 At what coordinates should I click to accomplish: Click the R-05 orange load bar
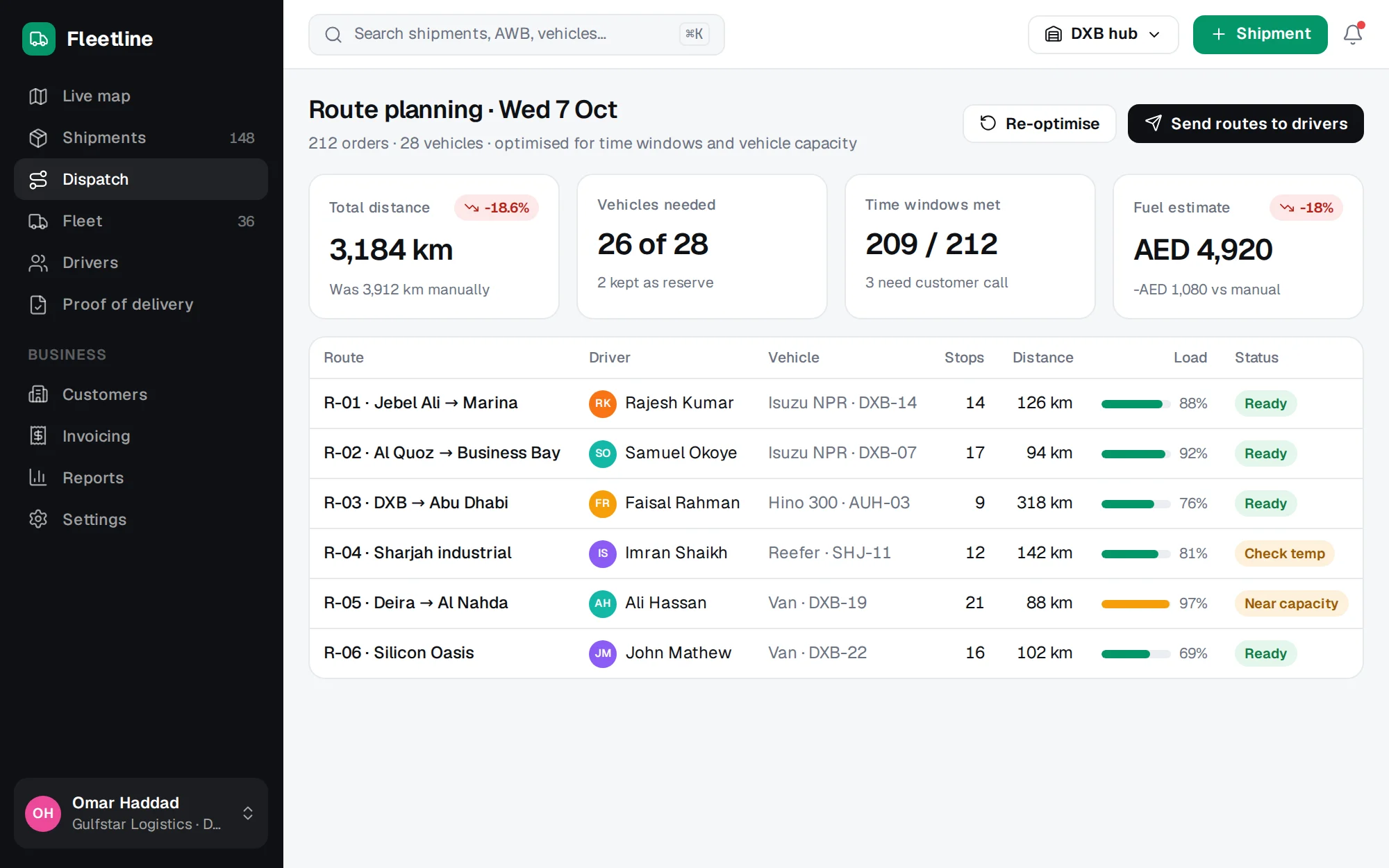pos(1136,603)
